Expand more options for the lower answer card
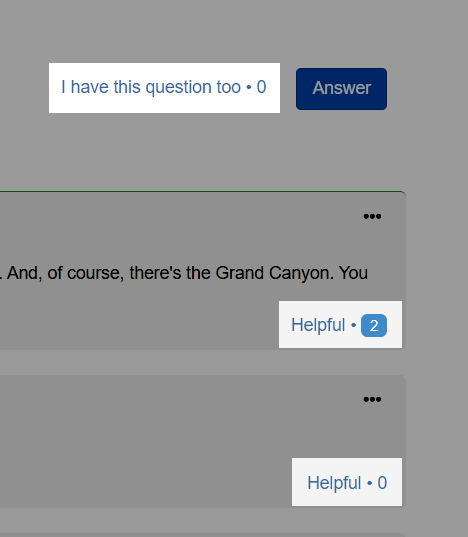Screen dimensions: 468x537 pyautogui.click(x=372, y=399)
